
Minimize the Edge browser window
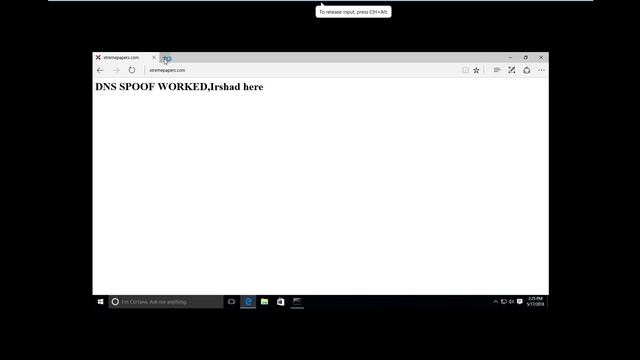(x=510, y=58)
